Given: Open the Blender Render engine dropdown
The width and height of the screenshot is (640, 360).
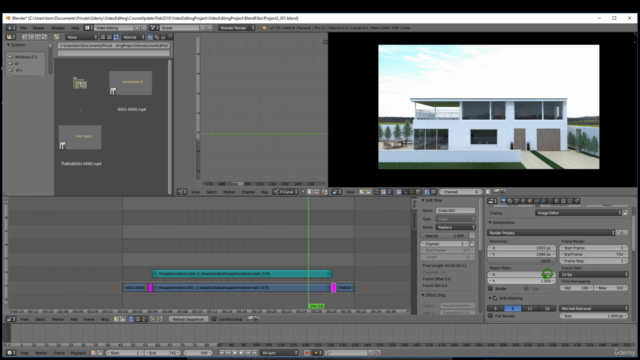Looking at the screenshot, I should 237,28.
